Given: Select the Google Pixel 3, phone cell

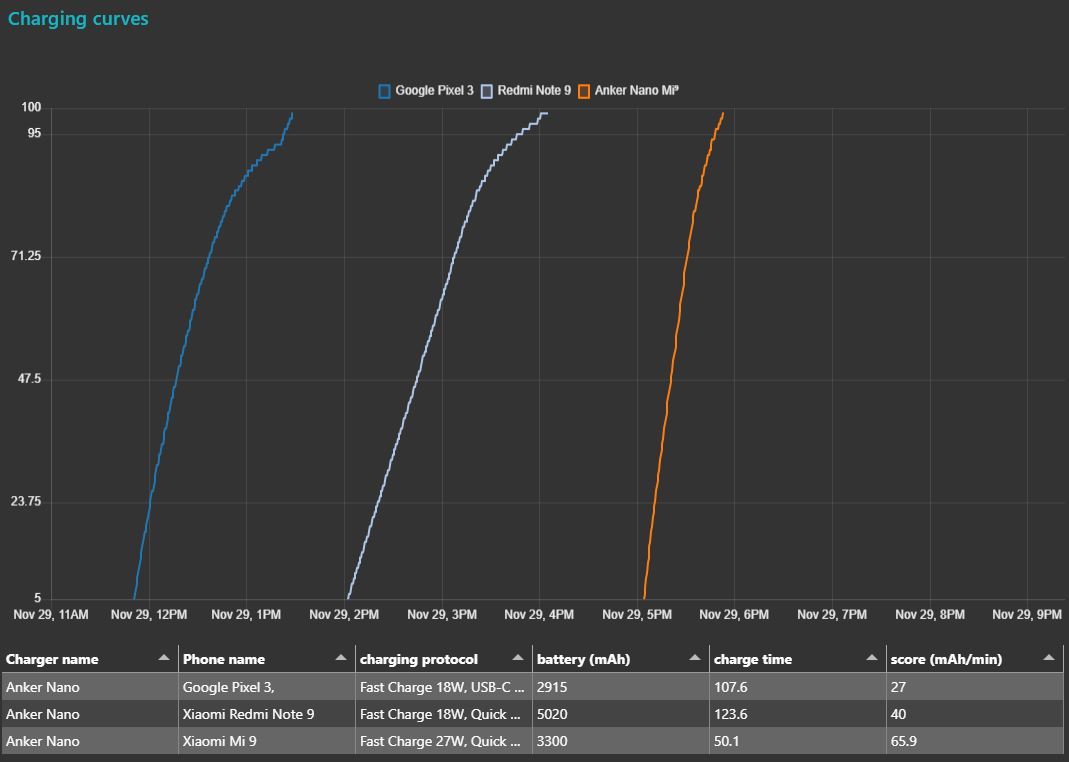Looking at the screenshot, I should 267,687.
